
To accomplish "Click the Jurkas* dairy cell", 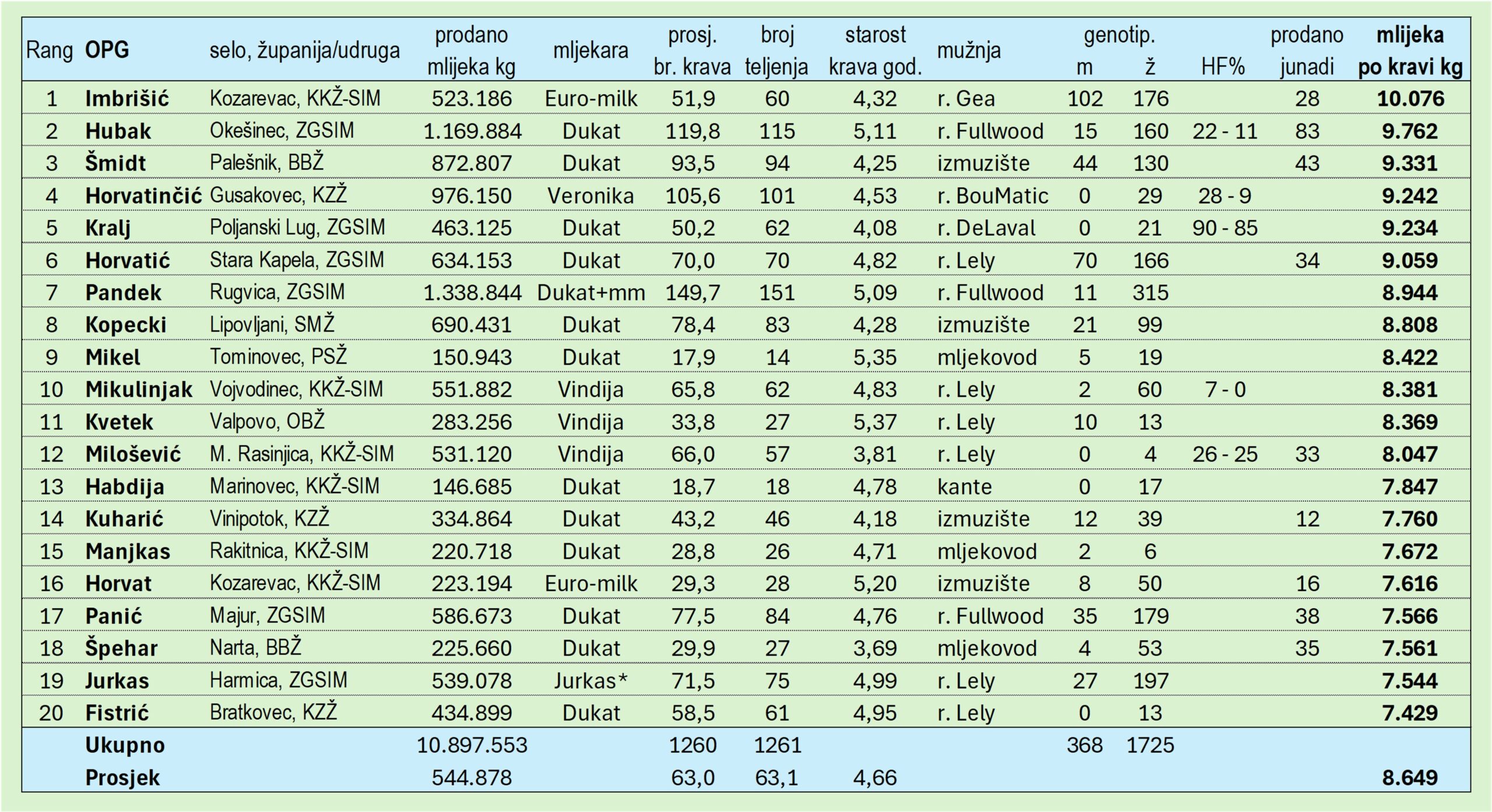I will click(590, 680).
